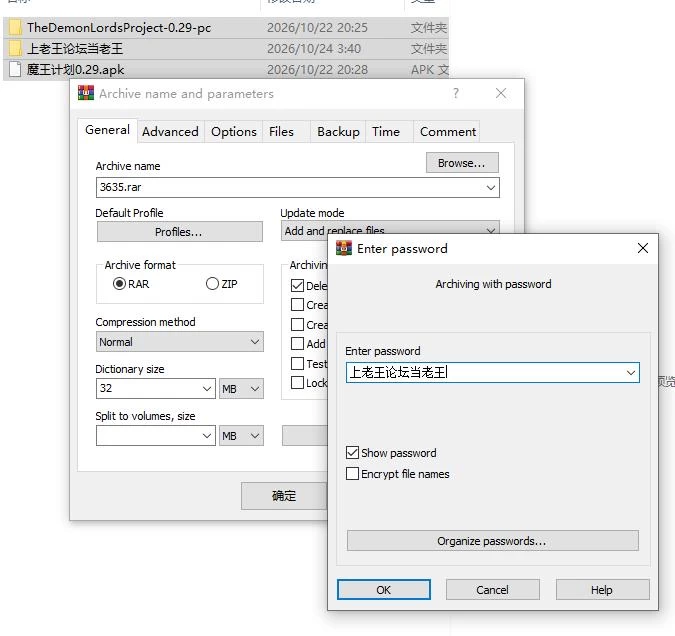The image size is (675, 636).
Task: Click the question mark help icon
Action: 456,93
